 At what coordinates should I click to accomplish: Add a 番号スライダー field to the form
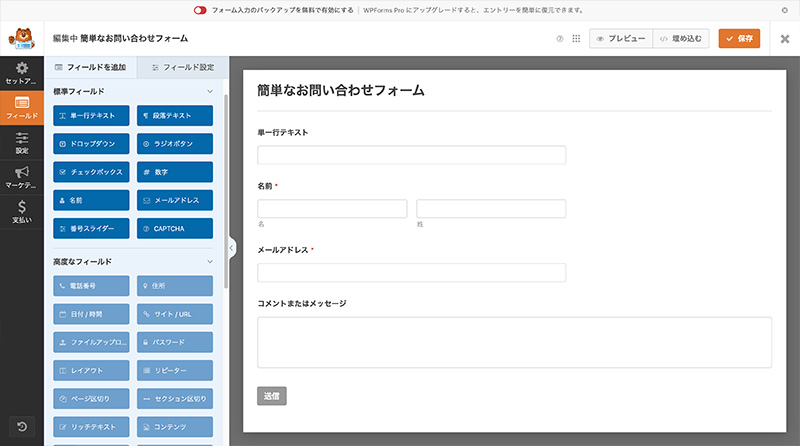click(x=91, y=228)
